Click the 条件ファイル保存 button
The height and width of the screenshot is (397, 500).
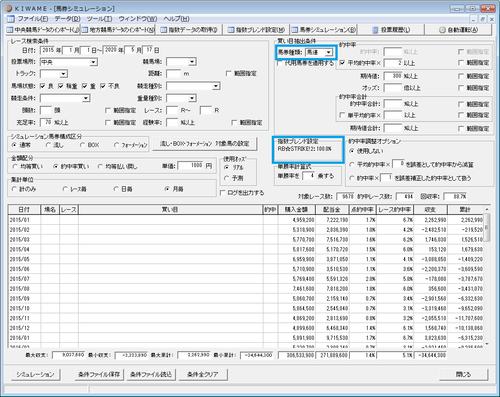tap(99, 374)
